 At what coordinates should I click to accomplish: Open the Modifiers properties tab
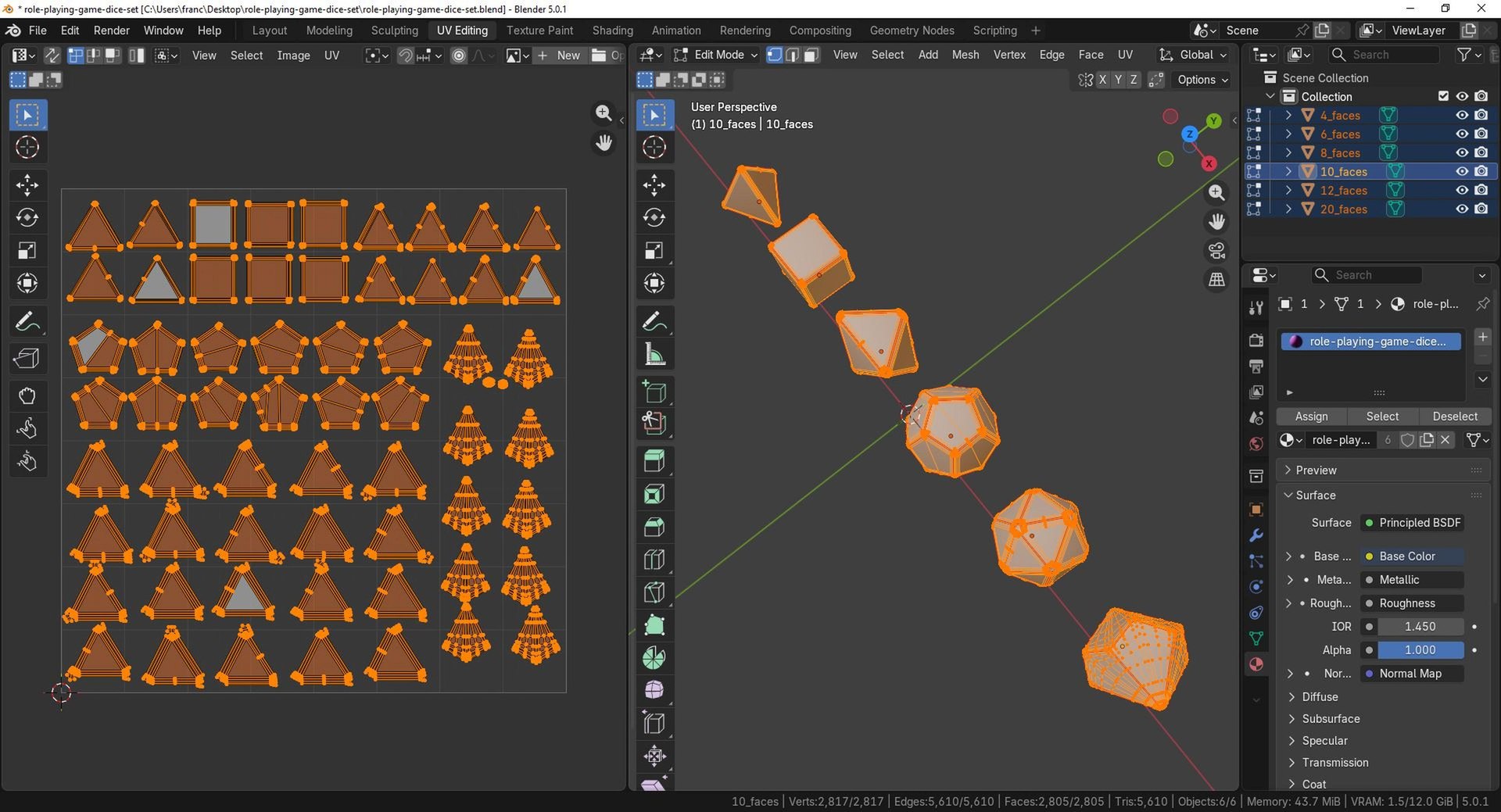[1256, 535]
